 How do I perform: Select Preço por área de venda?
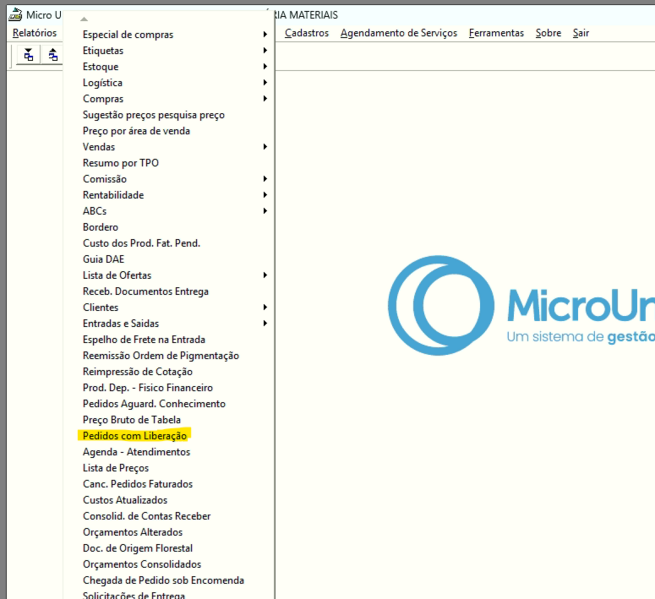[169, 131]
